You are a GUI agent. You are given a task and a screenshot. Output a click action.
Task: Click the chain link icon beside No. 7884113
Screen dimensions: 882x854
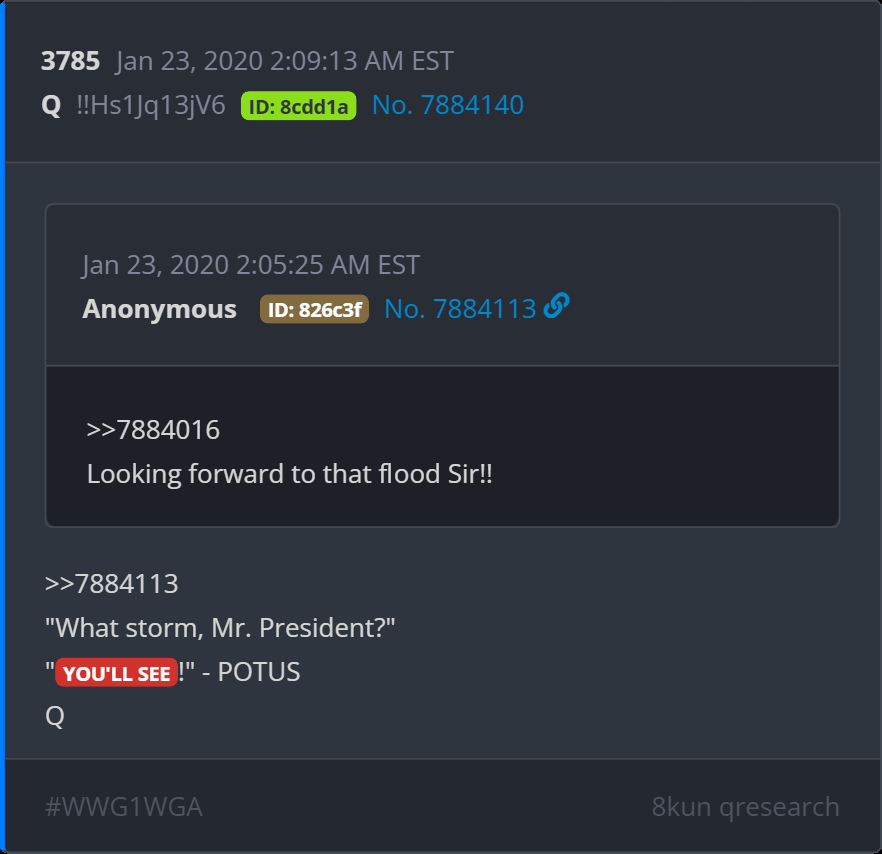[x=556, y=306]
